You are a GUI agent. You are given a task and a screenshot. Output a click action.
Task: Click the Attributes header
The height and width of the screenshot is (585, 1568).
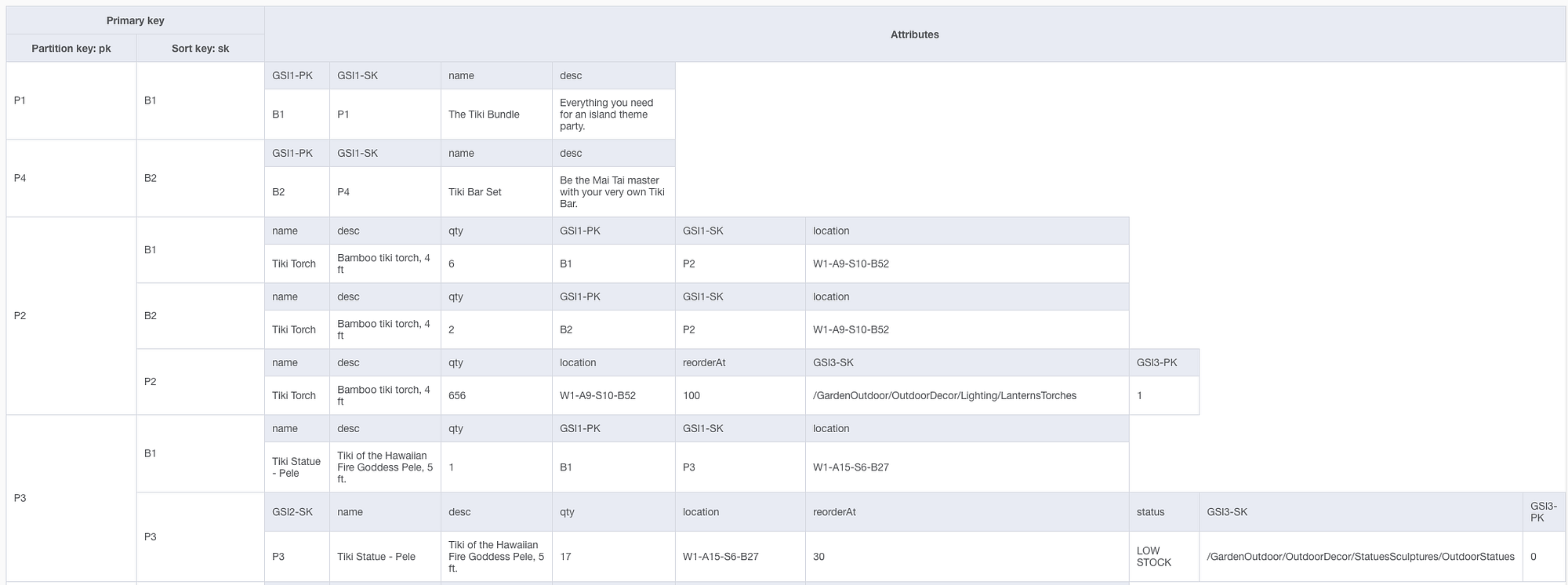tap(915, 35)
